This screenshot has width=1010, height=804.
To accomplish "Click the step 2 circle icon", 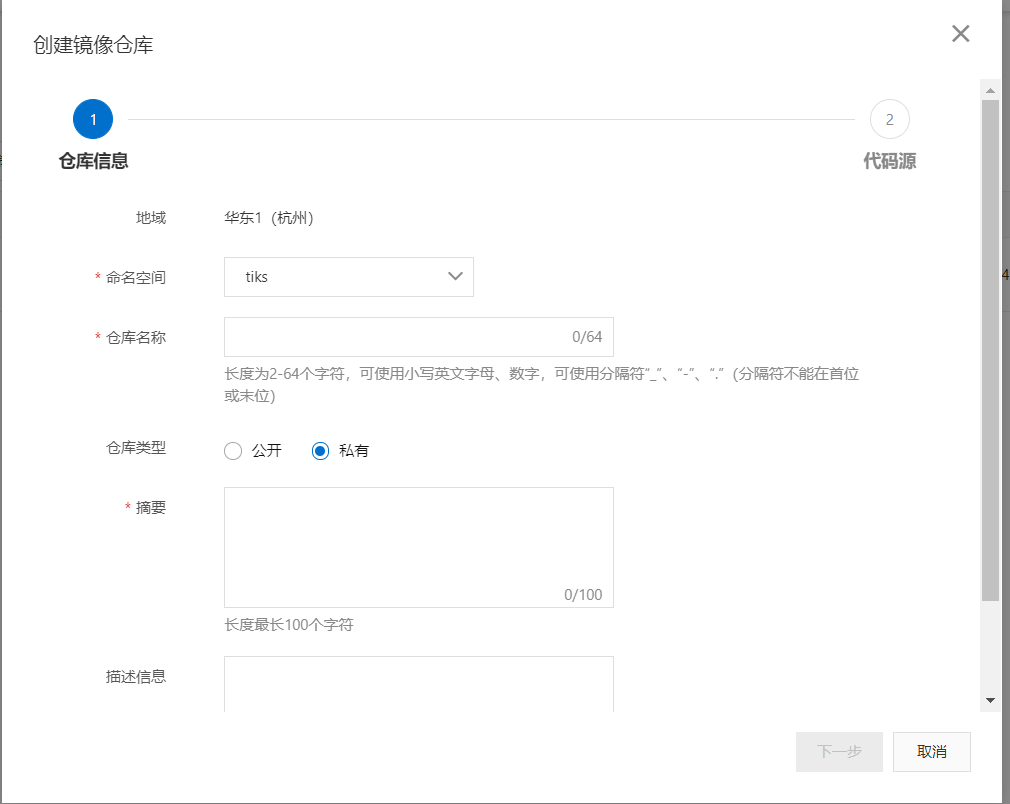I will coord(890,119).
